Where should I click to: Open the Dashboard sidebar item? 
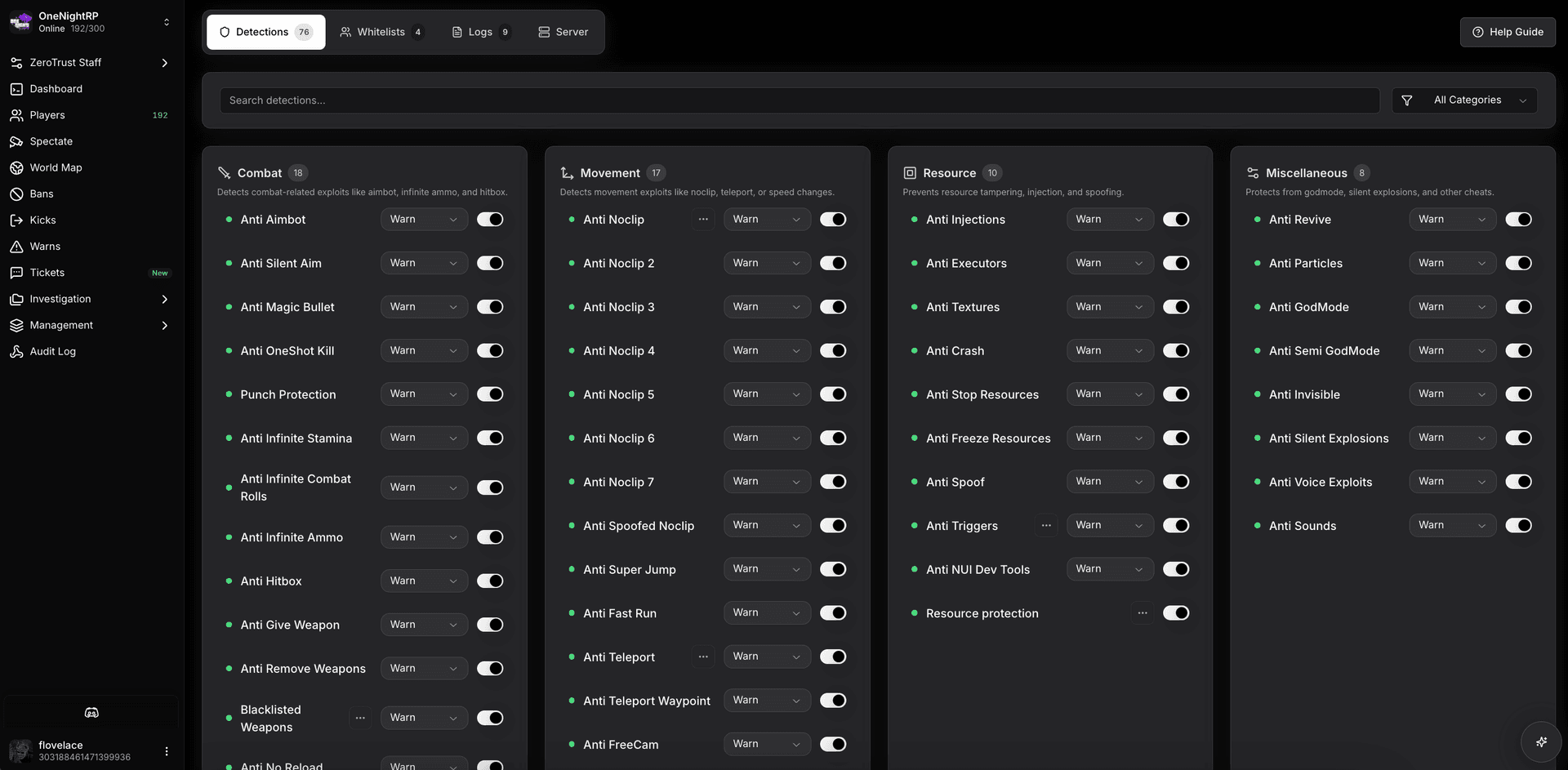tap(90, 89)
